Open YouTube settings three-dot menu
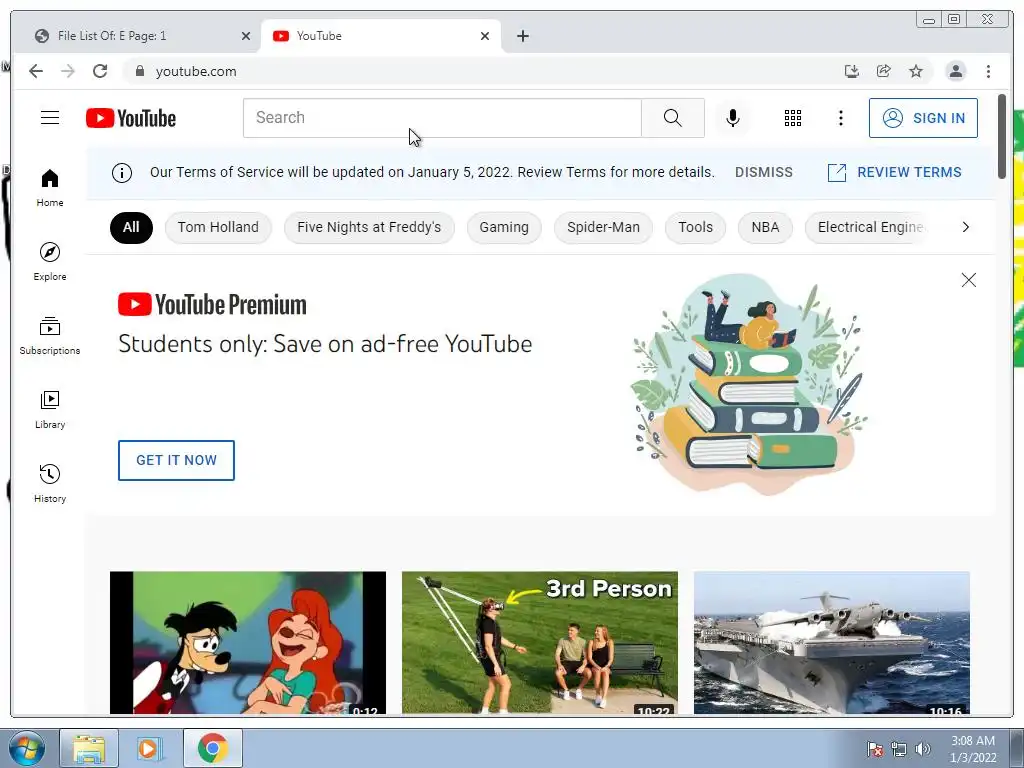The width and height of the screenshot is (1024, 768). [840, 118]
